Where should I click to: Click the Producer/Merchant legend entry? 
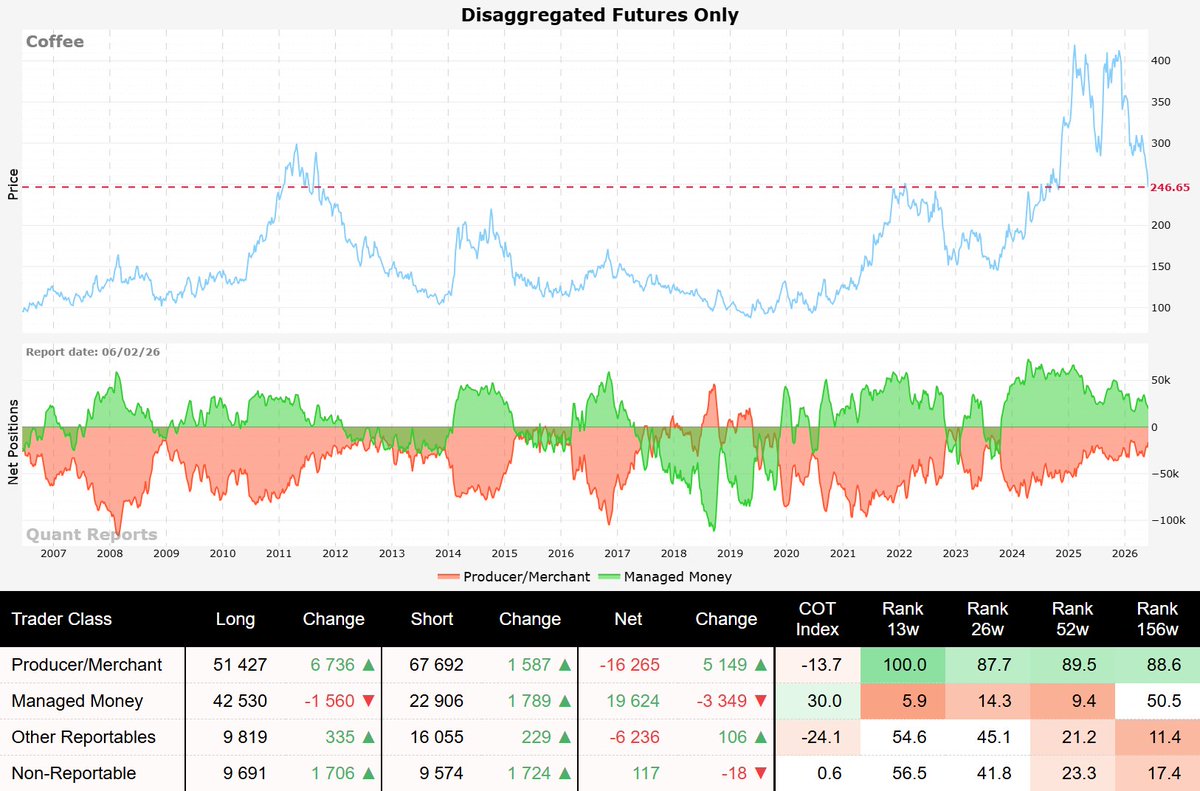point(513,577)
